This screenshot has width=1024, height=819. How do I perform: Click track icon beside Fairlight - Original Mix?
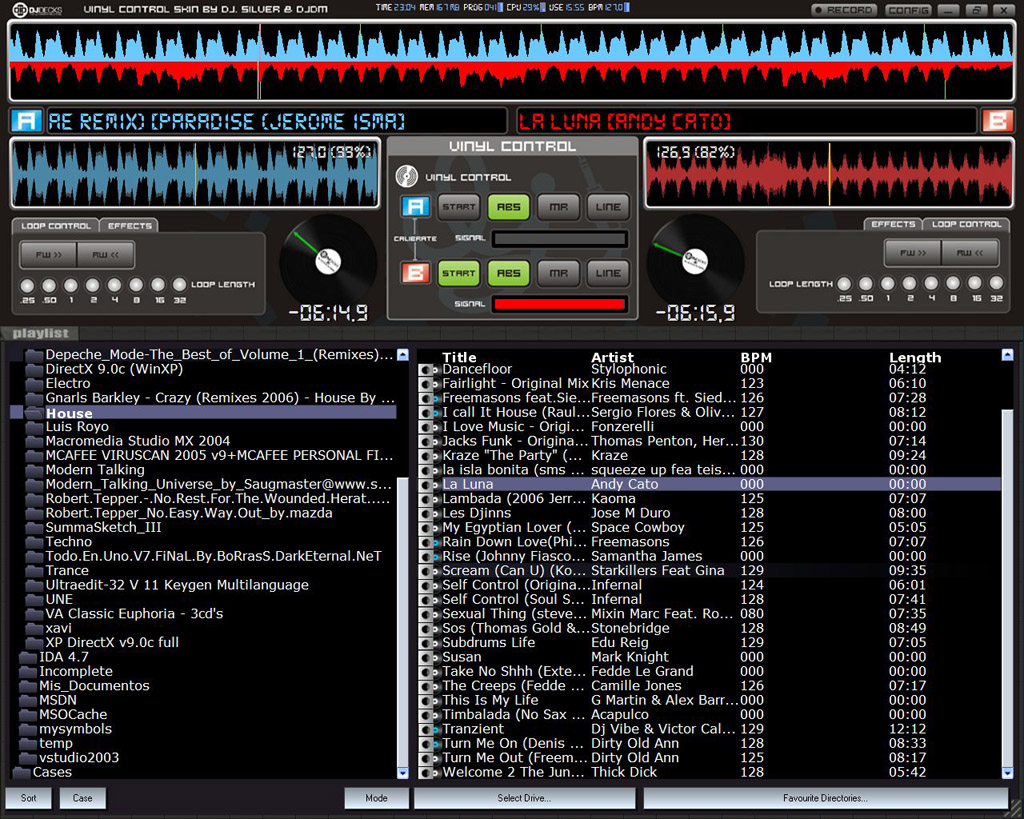[428, 384]
